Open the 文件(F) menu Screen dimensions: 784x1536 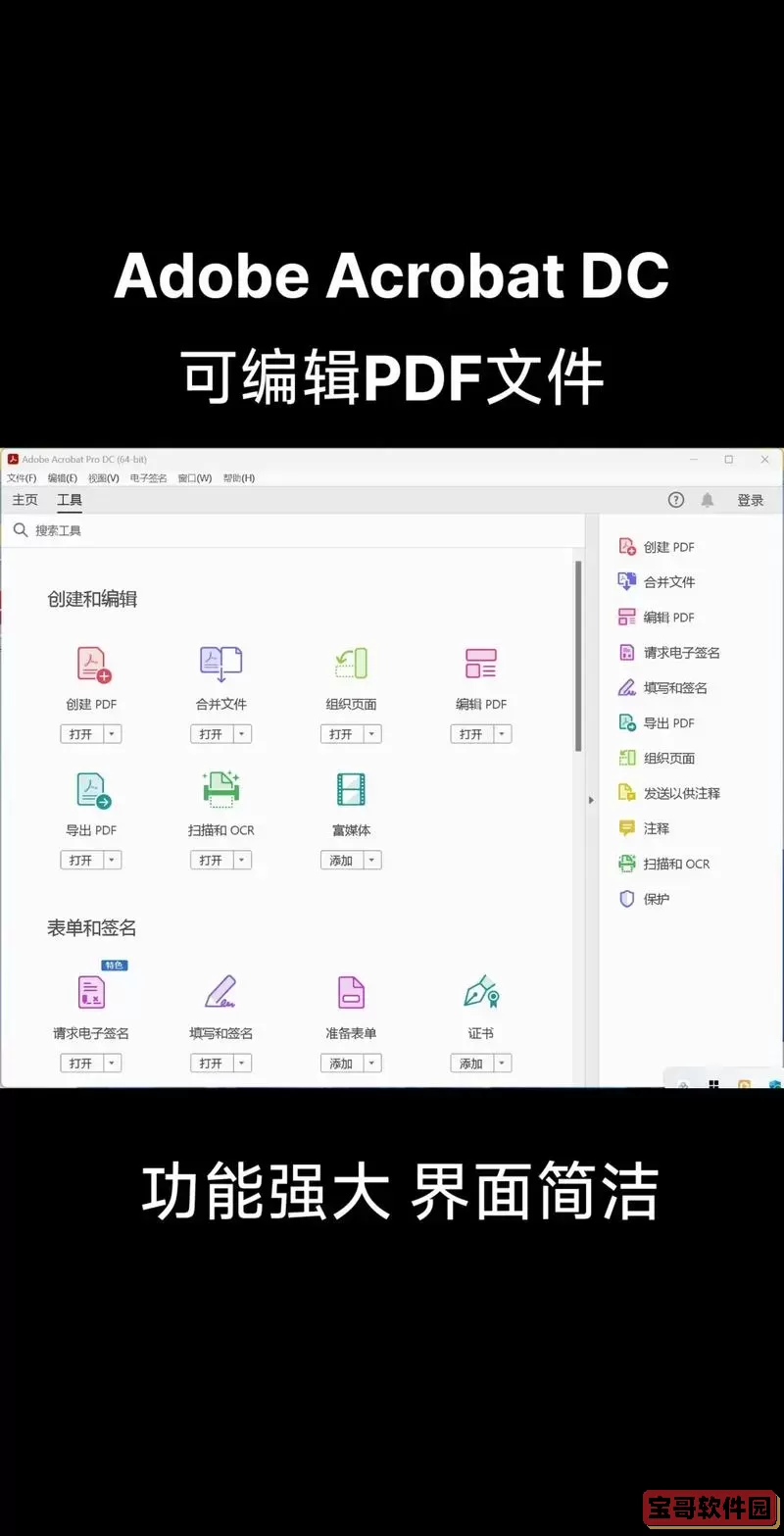pos(22,478)
